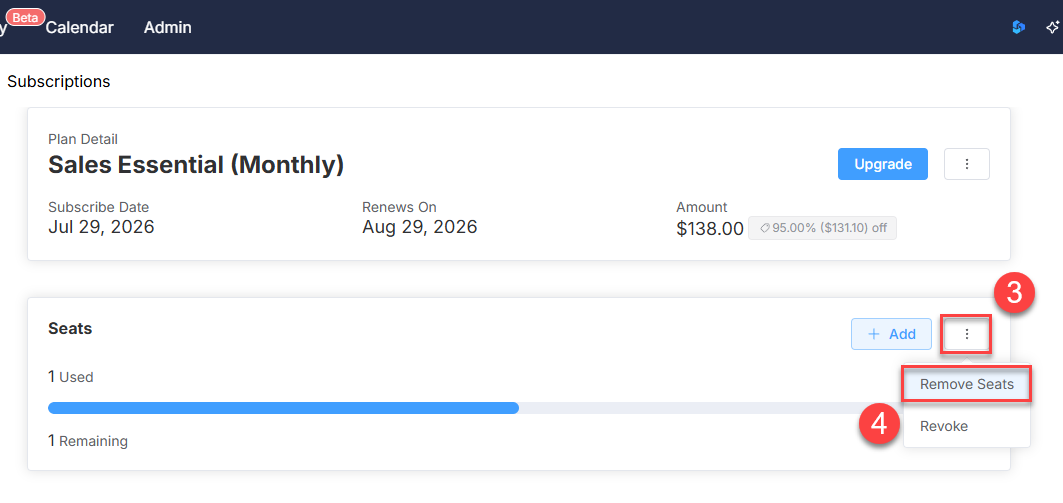Screen dimensions: 1063x503
Task: Open the Calendar tab
Action: pos(79,28)
